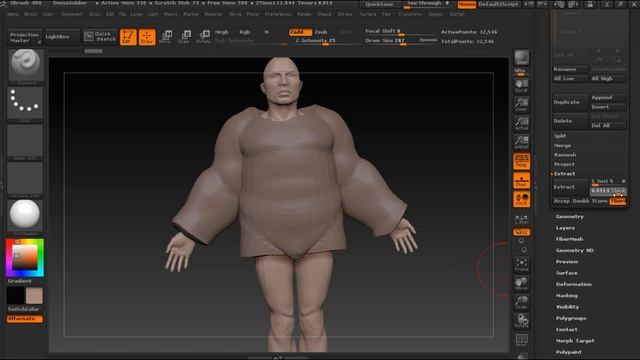The width and height of the screenshot is (640, 360).
Task: Pick a color in the color picker
Action: click(x=25, y=258)
